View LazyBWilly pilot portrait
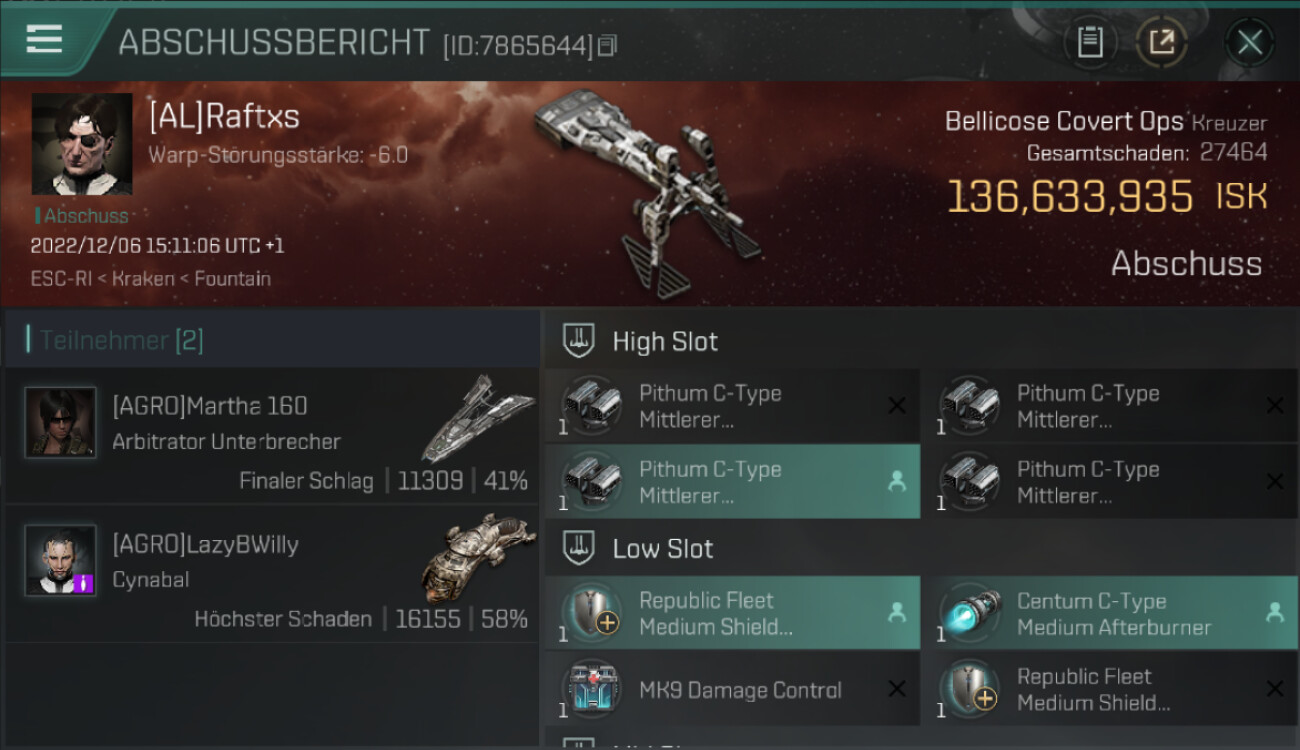 pyautogui.click(x=61, y=560)
